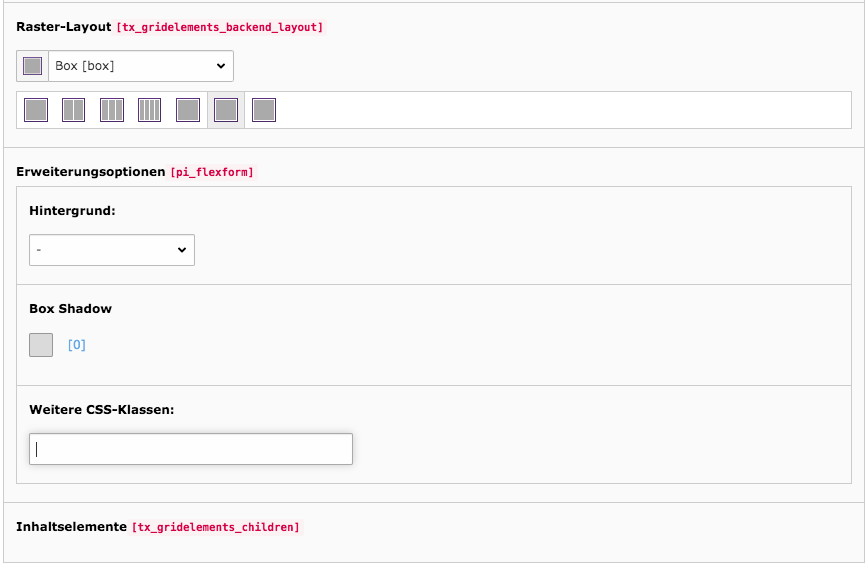This screenshot has width=867, height=566.
Task: Enable the Box Shadow checkbox
Action: (41, 345)
